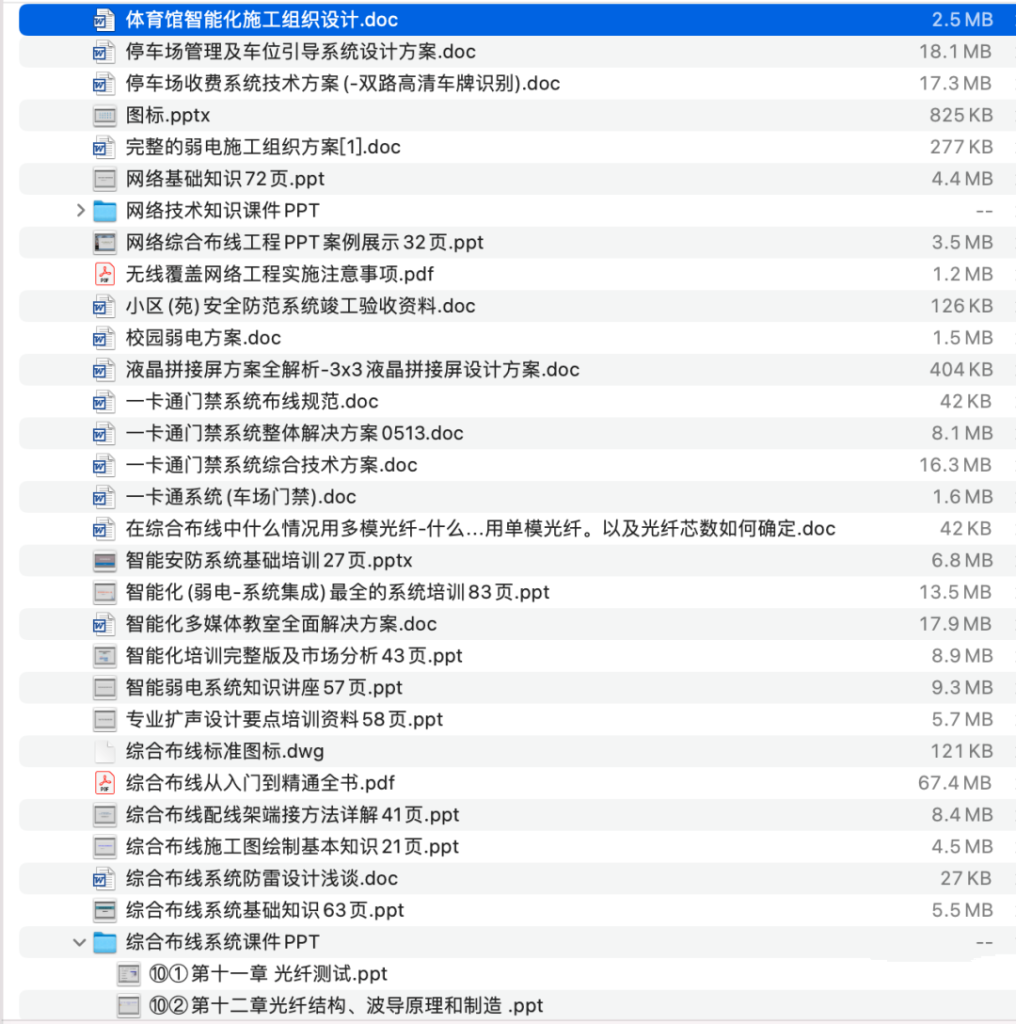The height and width of the screenshot is (1024, 1016).
Task: Click the pptx icon for 智能安防系统基础培训27页
Action: pyautogui.click(x=104, y=560)
